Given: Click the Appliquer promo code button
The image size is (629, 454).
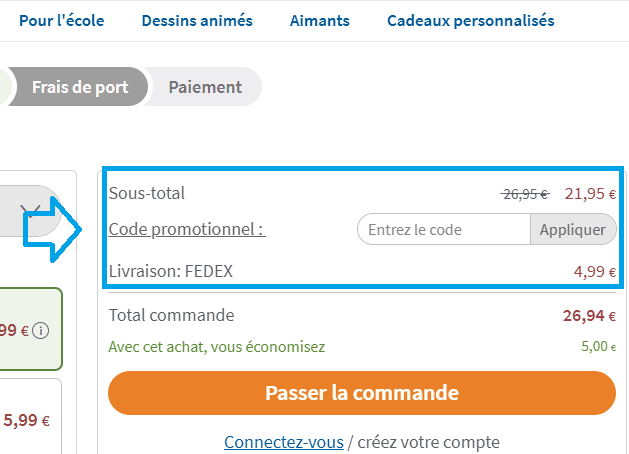Looking at the screenshot, I should click(573, 229).
